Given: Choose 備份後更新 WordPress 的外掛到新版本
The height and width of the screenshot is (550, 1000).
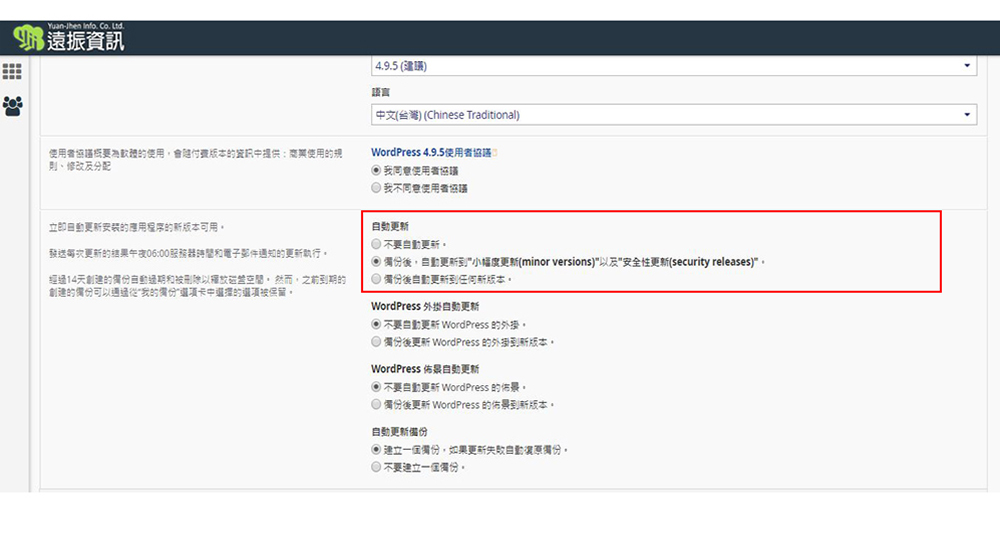Looking at the screenshot, I should [x=376, y=342].
